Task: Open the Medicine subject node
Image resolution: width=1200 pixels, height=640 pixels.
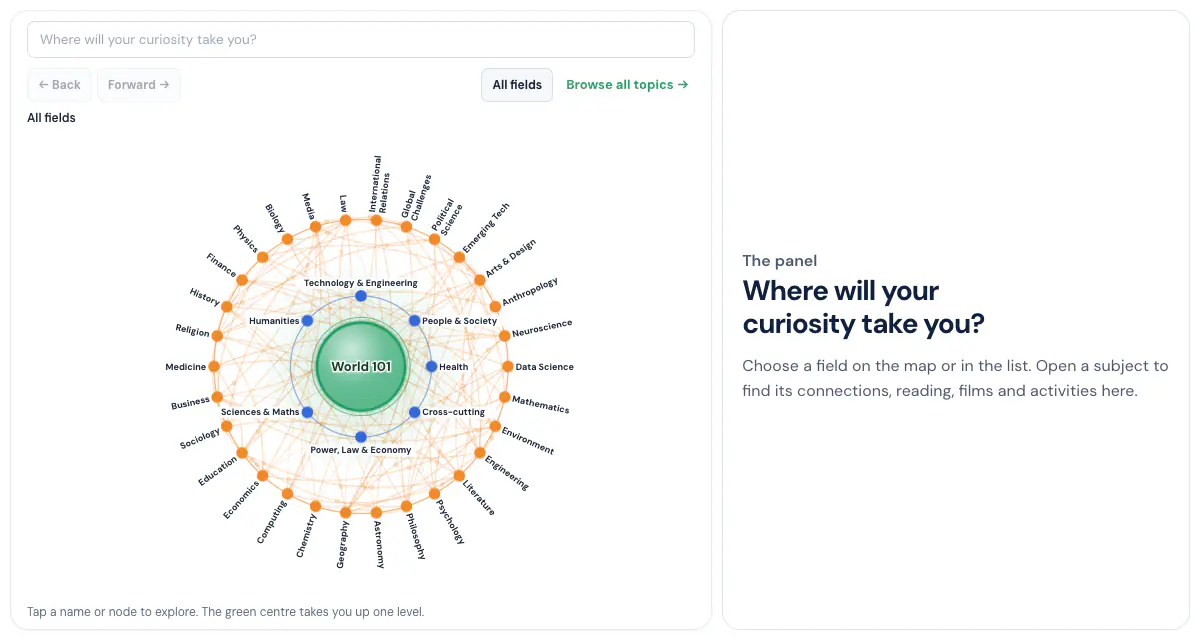Action: (214, 367)
